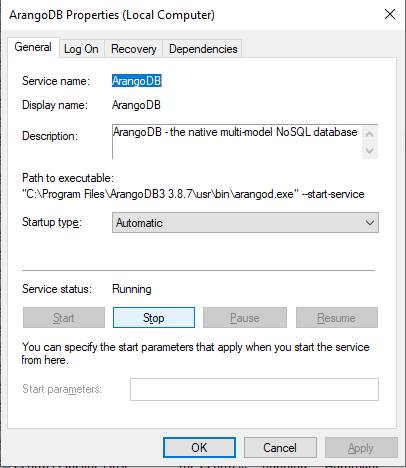Screen dimensions: 406x468
Task: Focus the Start parameters input field
Action: coord(254,389)
